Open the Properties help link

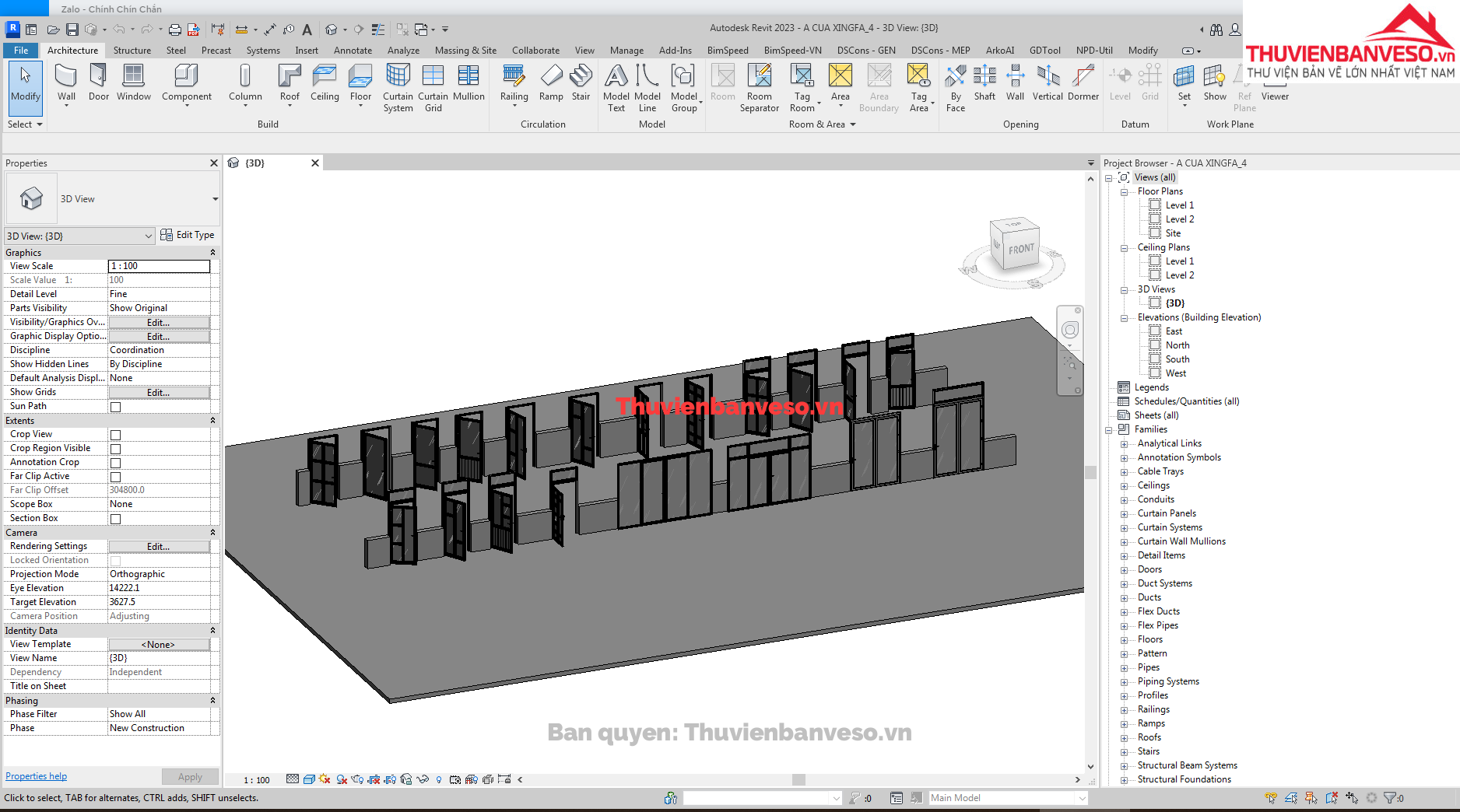click(36, 776)
